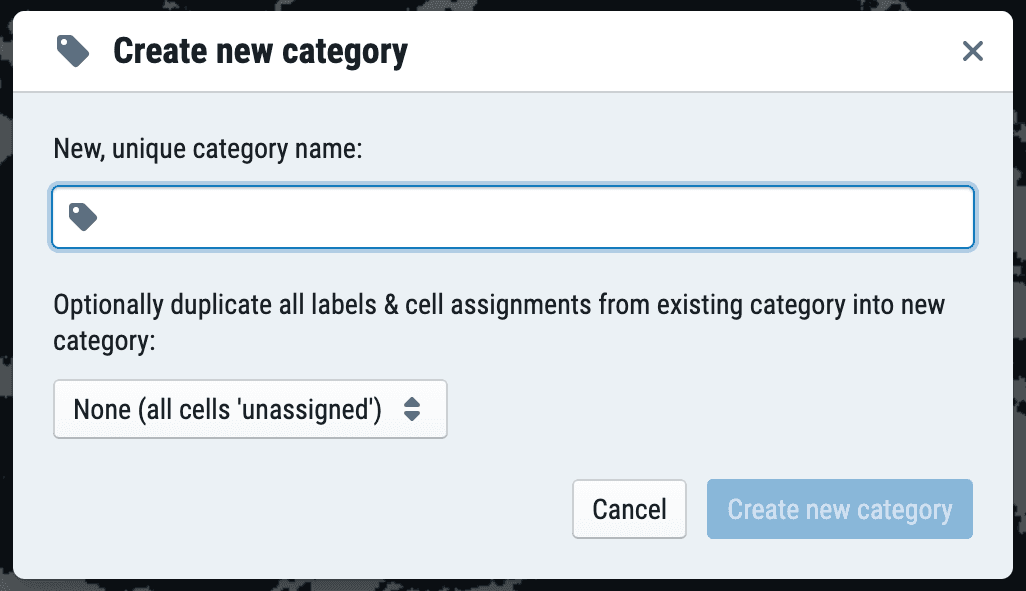
Task: Click the Cancel button
Action: pos(629,509)
